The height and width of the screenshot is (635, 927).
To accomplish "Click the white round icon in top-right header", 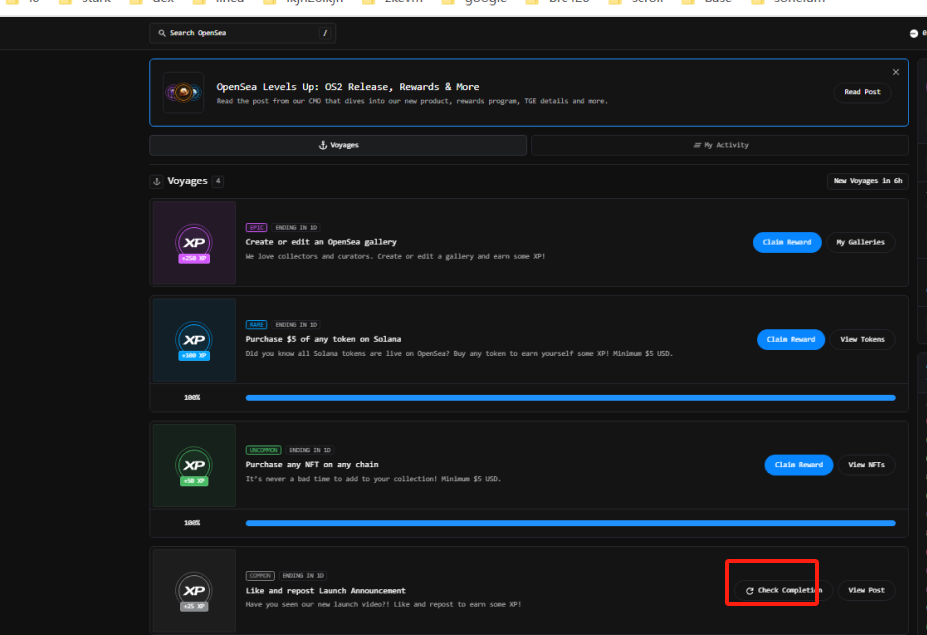I will (913, 33).
